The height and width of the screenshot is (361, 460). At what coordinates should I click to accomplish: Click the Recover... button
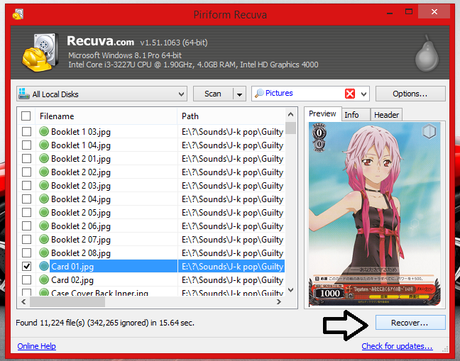410,323
